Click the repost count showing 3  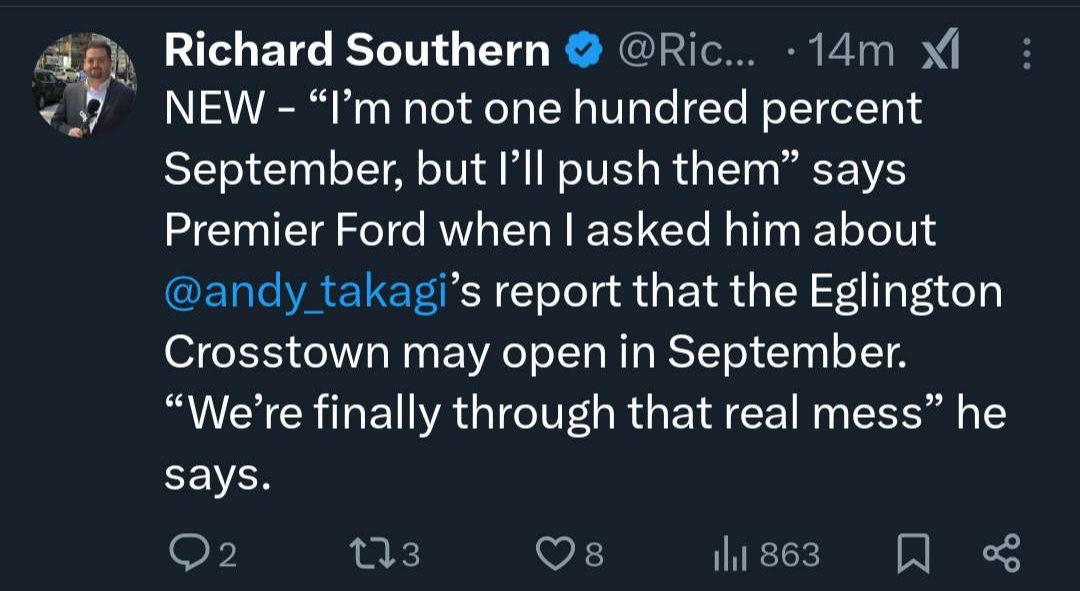411,555
